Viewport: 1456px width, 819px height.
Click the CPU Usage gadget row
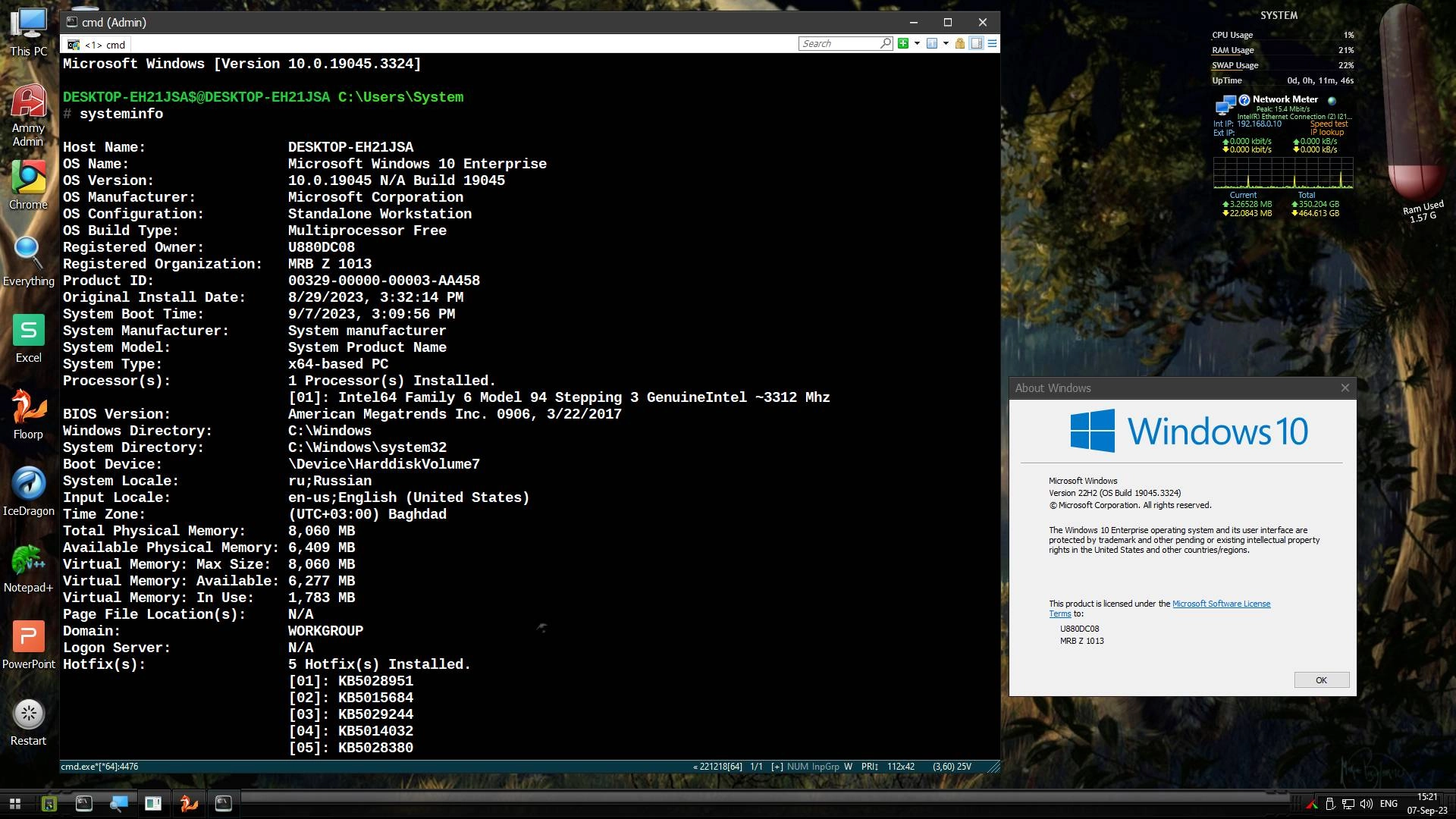pyautogui.click(x=1282, y=35)
